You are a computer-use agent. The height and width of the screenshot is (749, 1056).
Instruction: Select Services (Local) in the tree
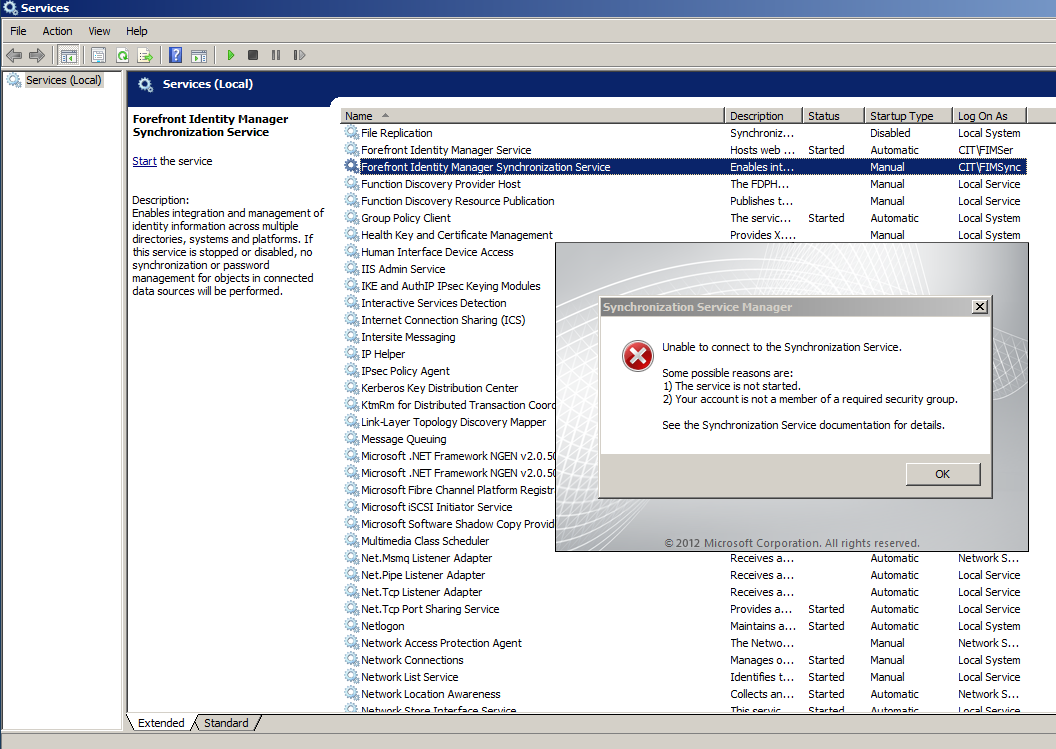pos(63,80)
